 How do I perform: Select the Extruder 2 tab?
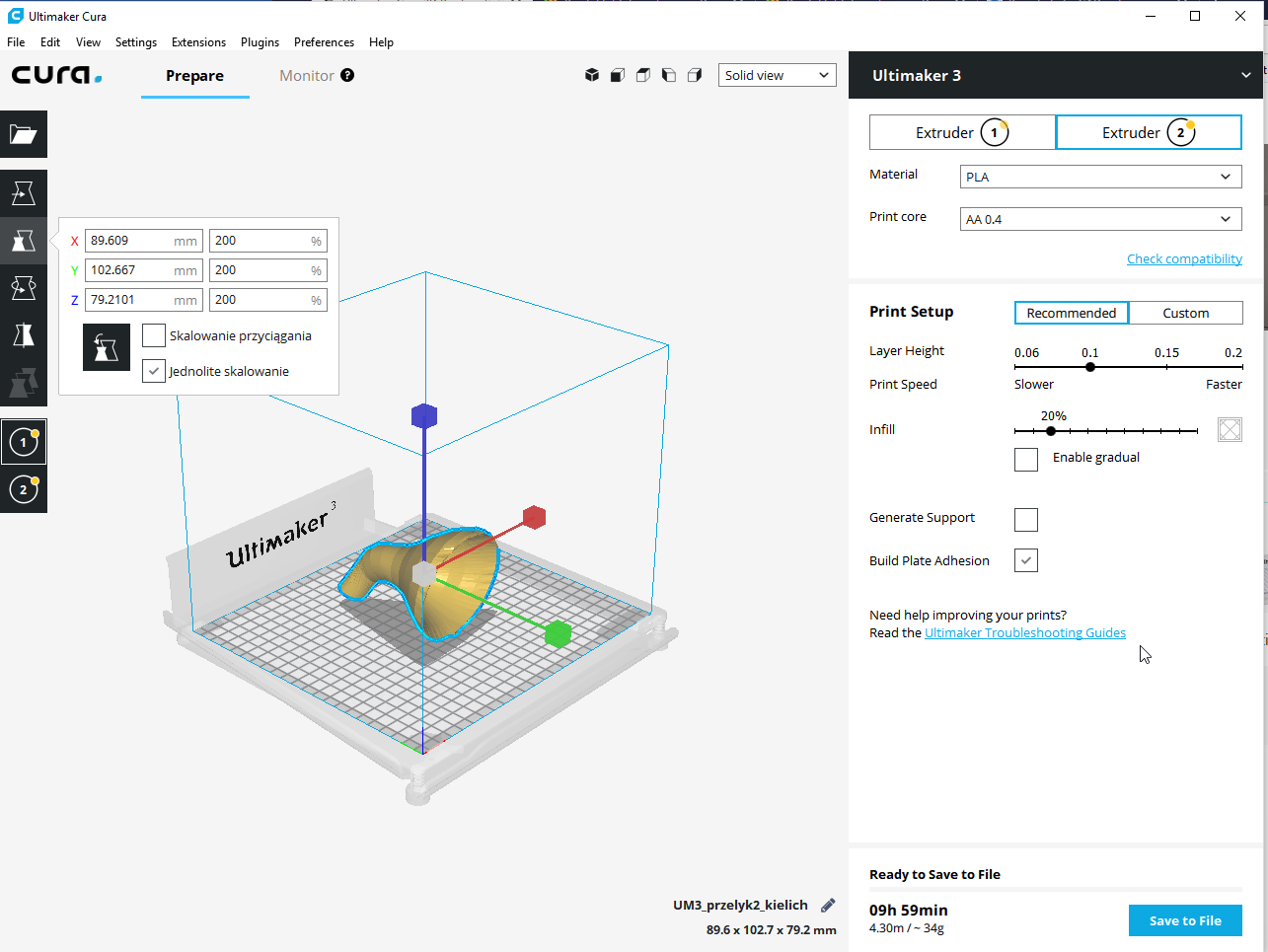[x=1149, y=132]
